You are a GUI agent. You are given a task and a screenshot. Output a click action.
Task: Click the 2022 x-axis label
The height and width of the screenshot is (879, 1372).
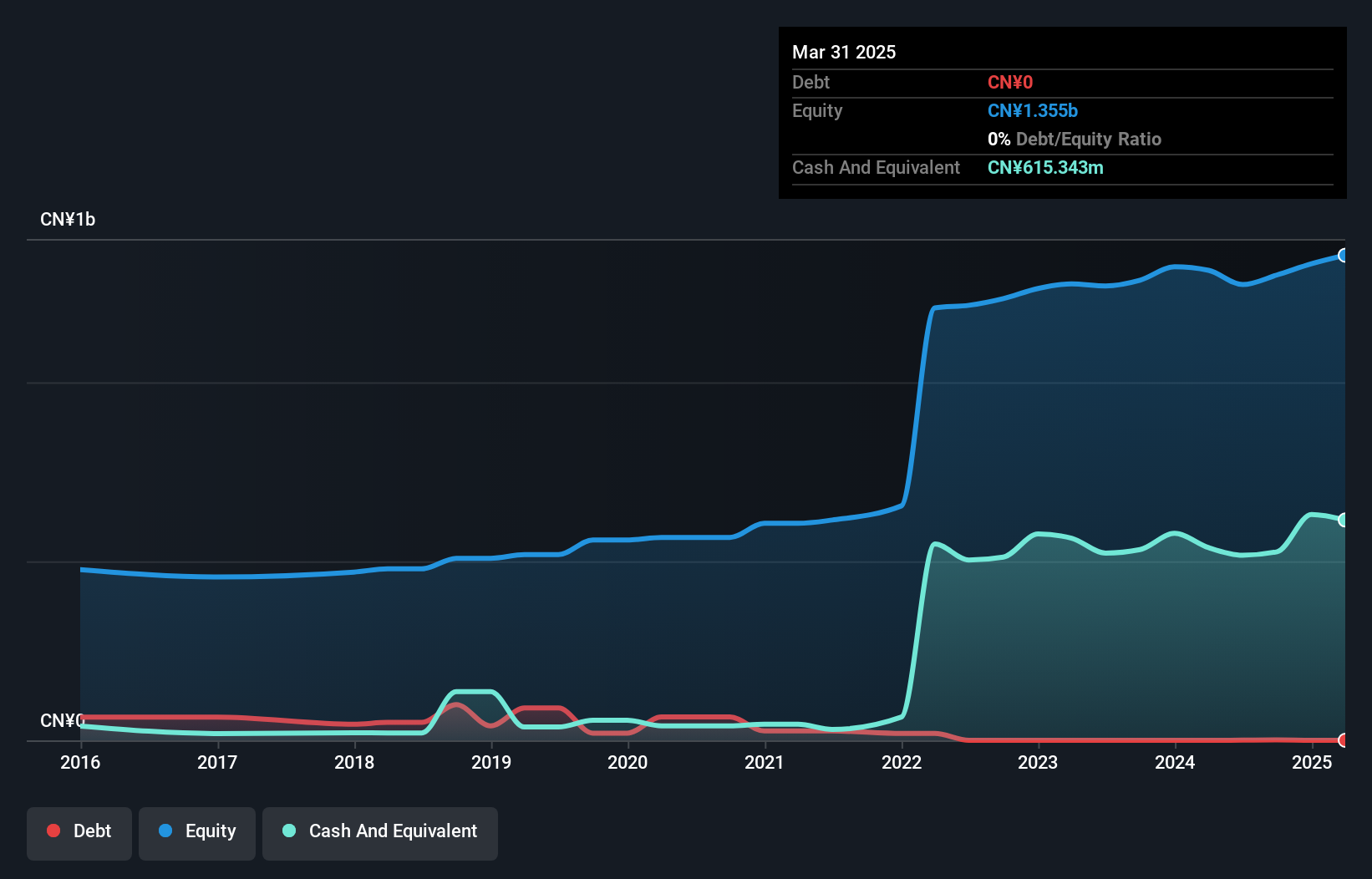point(902,762)
